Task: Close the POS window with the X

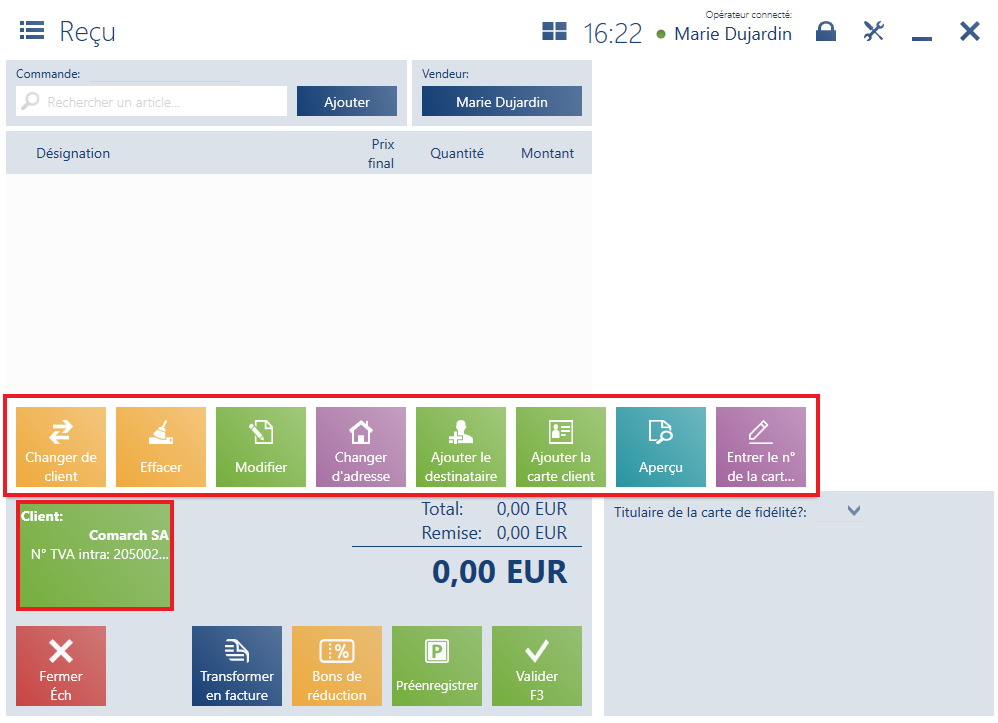Action: tap(969, 31)
